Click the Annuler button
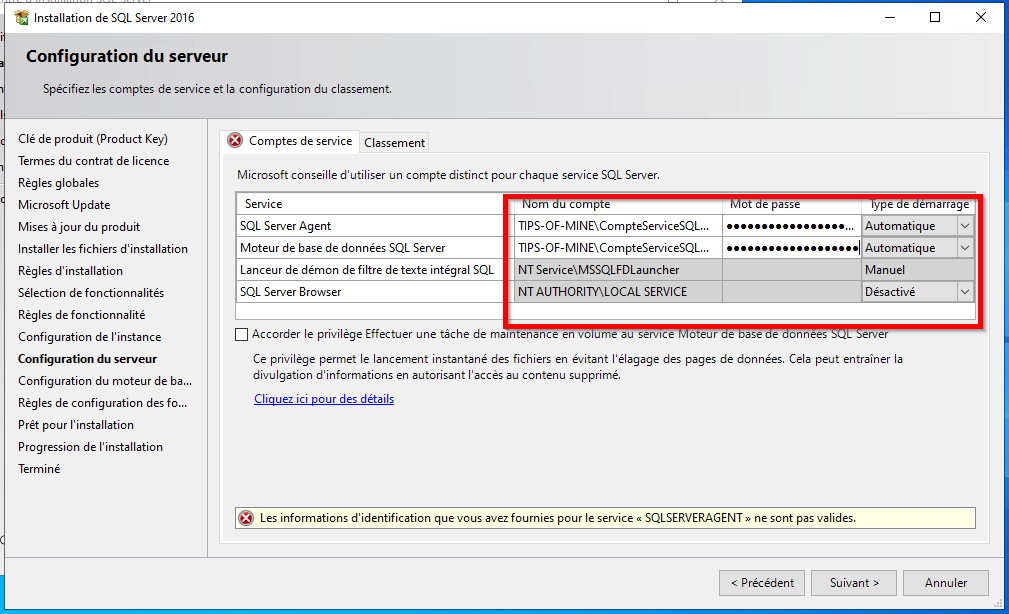 point(946,583)
